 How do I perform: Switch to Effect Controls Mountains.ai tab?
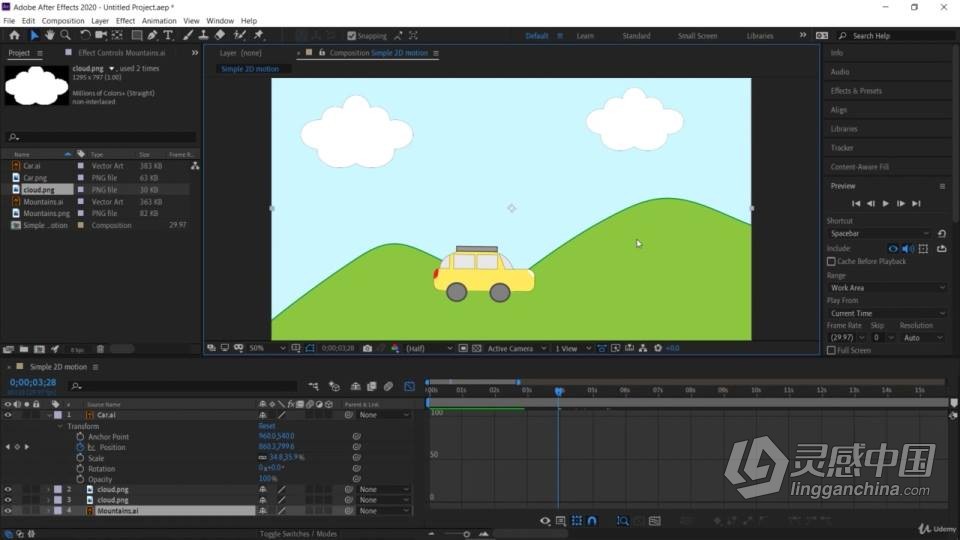[121, 53]
